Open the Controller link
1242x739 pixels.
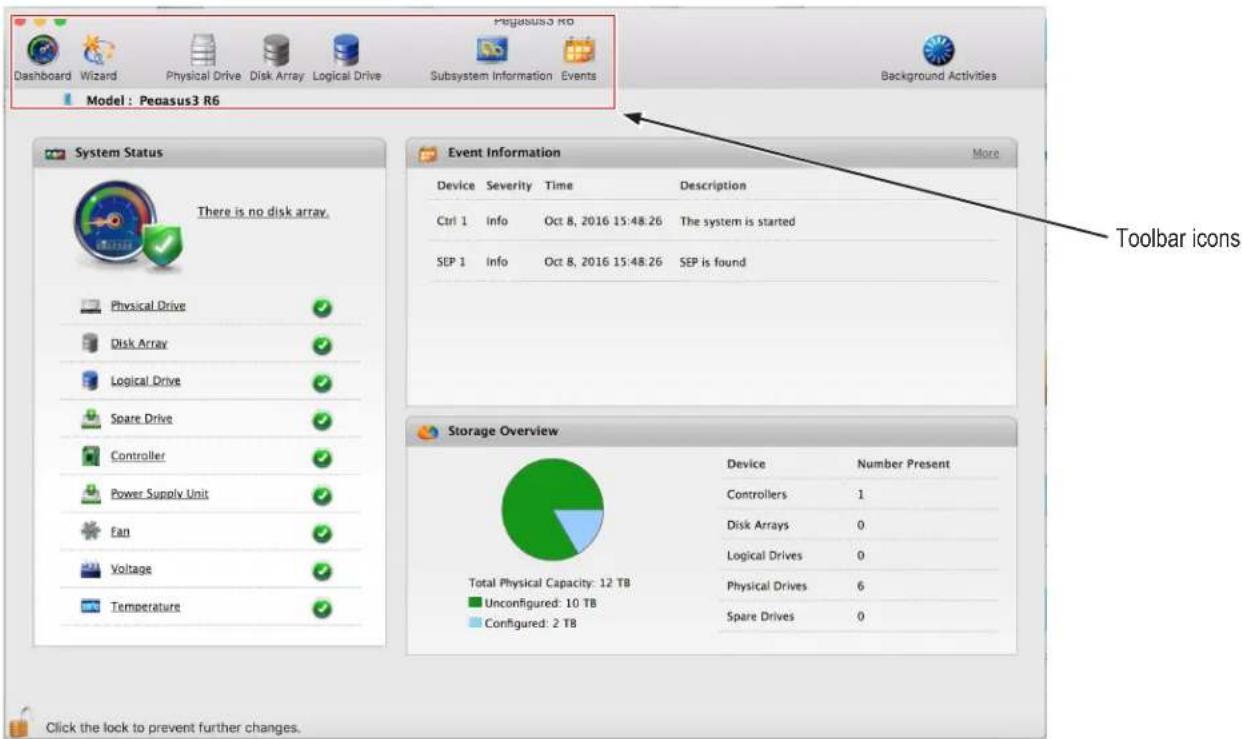pos(138,456)
